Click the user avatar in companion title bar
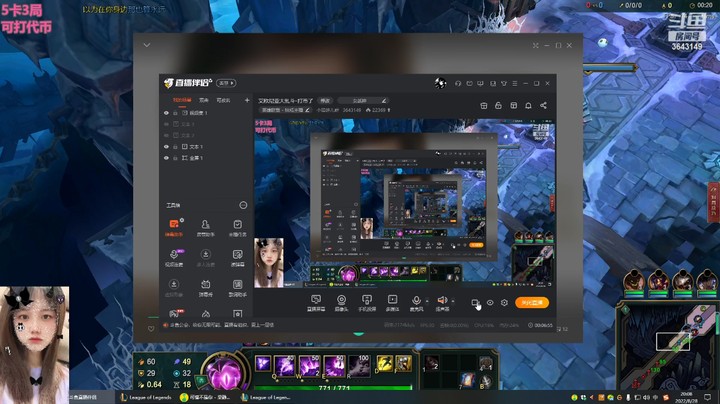The height and width of the screenshot is (404, 720). (x=440, y=83)
